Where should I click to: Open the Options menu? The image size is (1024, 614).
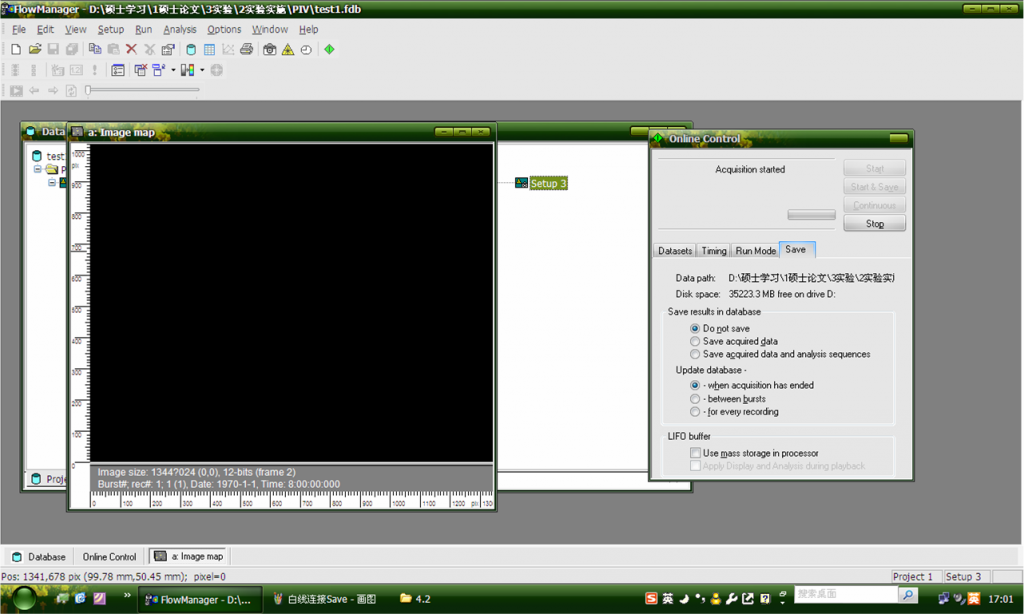[x=224, y=29]
